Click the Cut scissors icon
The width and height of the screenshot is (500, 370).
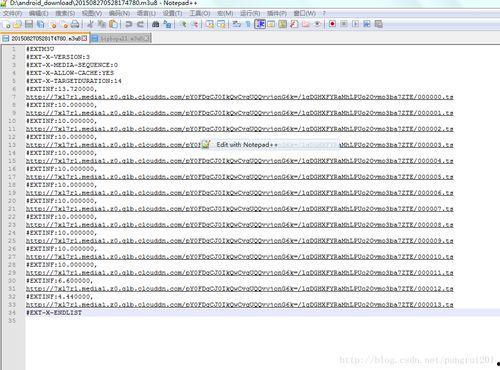pos(90,24)
